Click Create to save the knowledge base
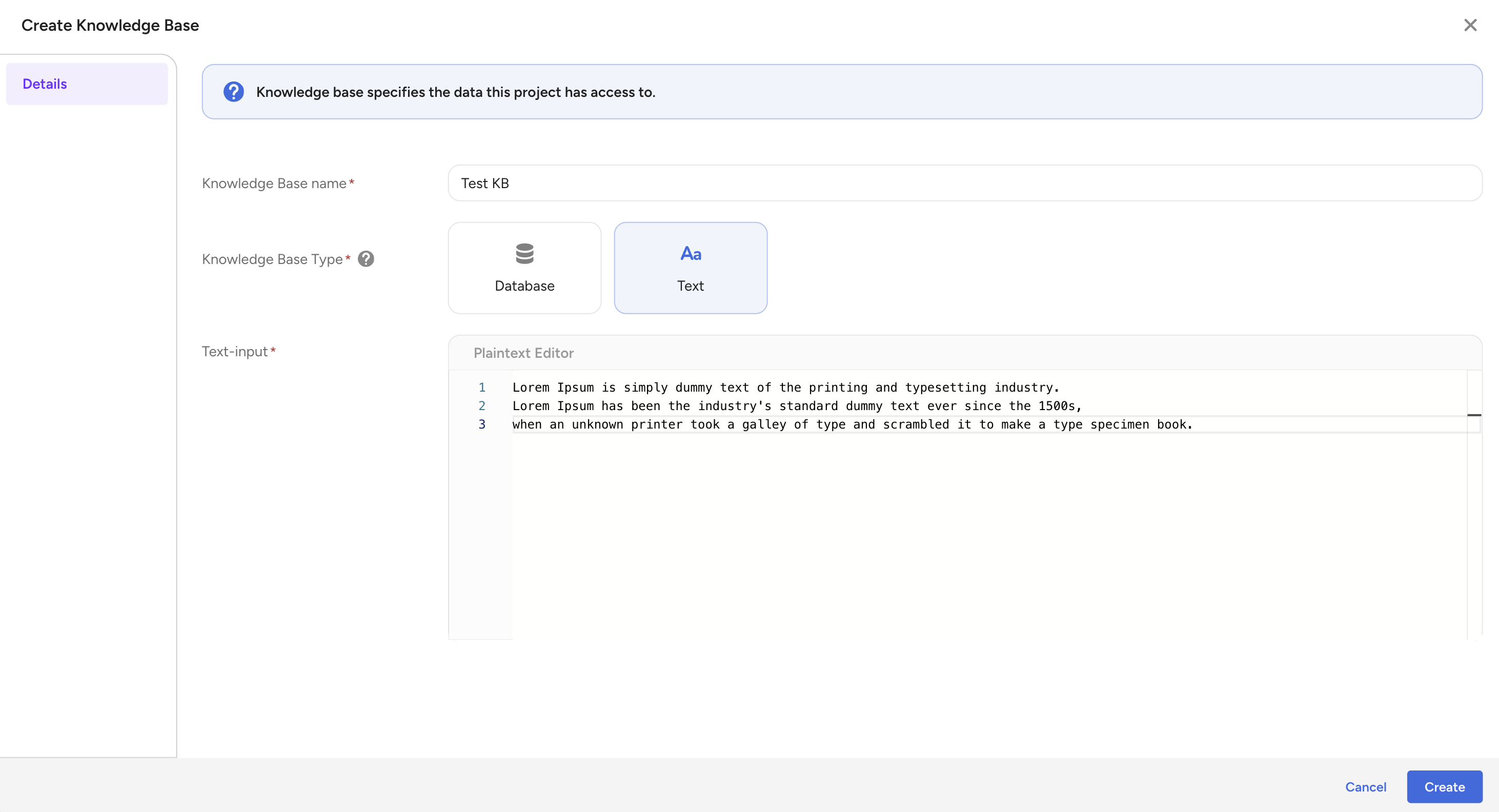1499x812 pixels. point(1444,786)
